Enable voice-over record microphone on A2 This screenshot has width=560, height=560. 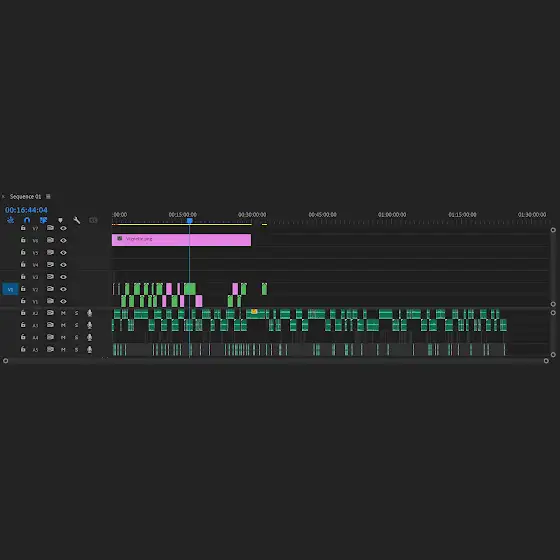click(89, 313)
